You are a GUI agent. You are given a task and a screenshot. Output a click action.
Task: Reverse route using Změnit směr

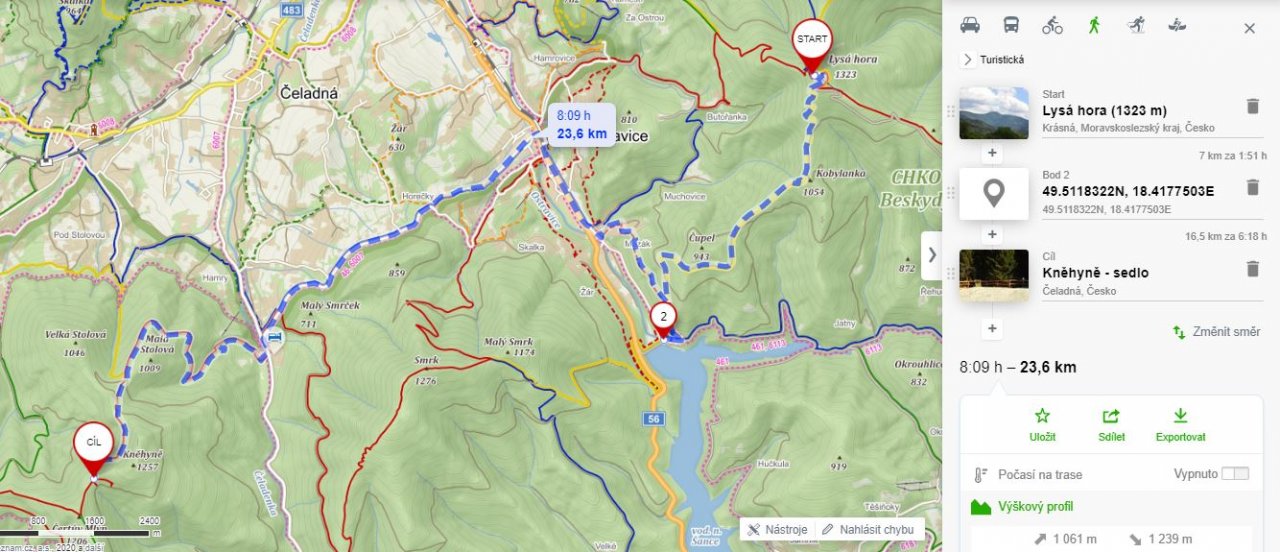[1216, 332]
